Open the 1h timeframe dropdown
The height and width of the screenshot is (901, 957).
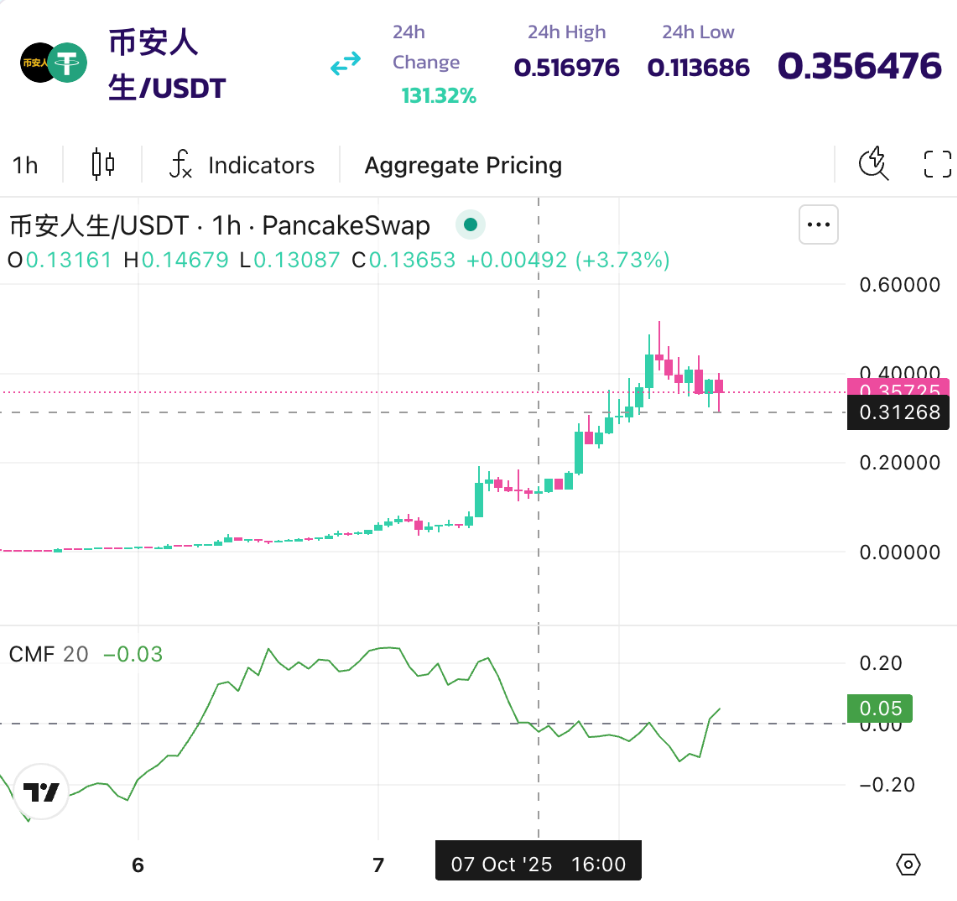pyautogui.click(x=25, y=165)
